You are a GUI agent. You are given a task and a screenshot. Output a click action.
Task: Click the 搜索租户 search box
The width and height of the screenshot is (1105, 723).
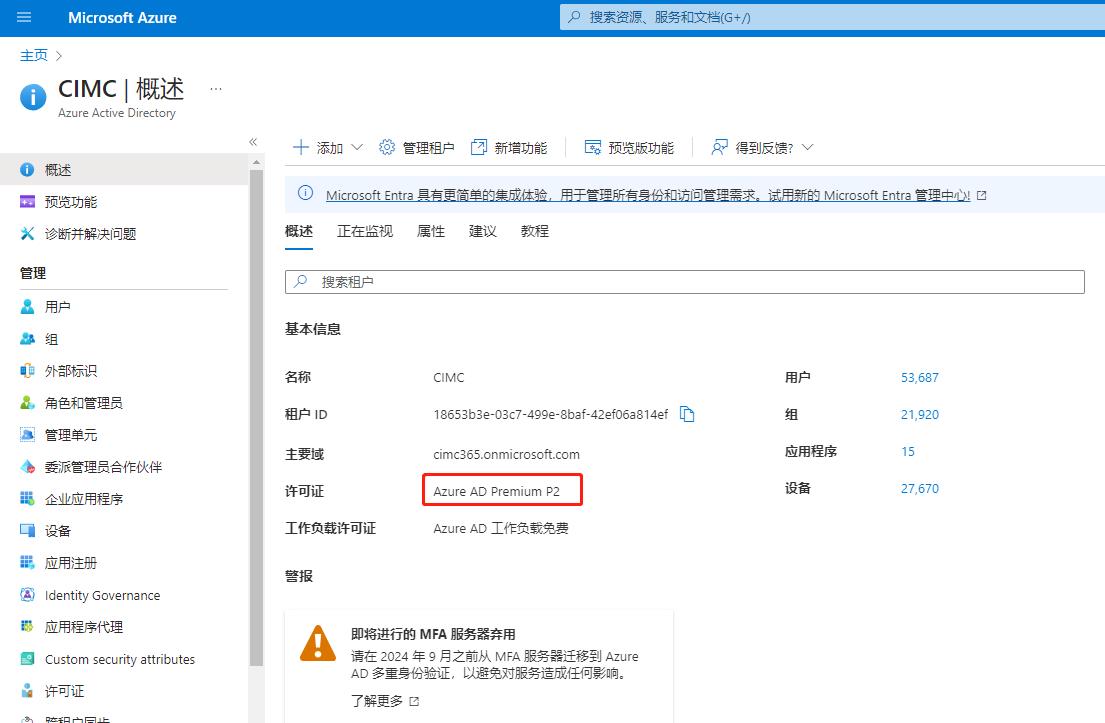(x=684, y=282)
